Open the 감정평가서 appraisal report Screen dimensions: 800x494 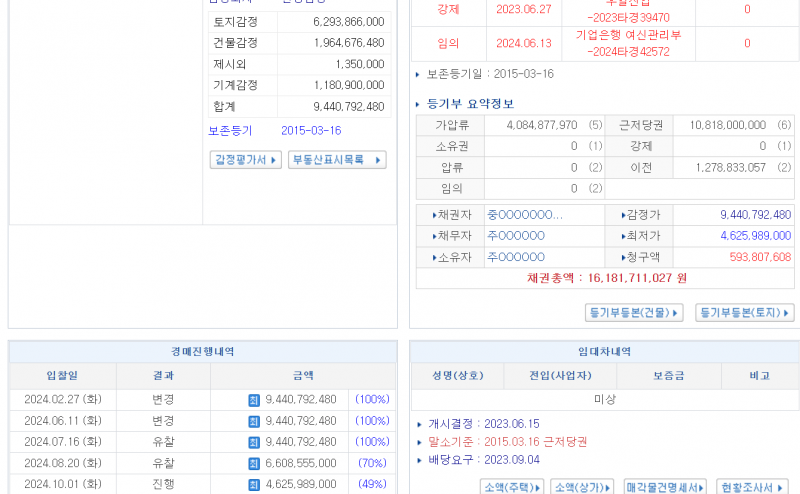(245, 160)
